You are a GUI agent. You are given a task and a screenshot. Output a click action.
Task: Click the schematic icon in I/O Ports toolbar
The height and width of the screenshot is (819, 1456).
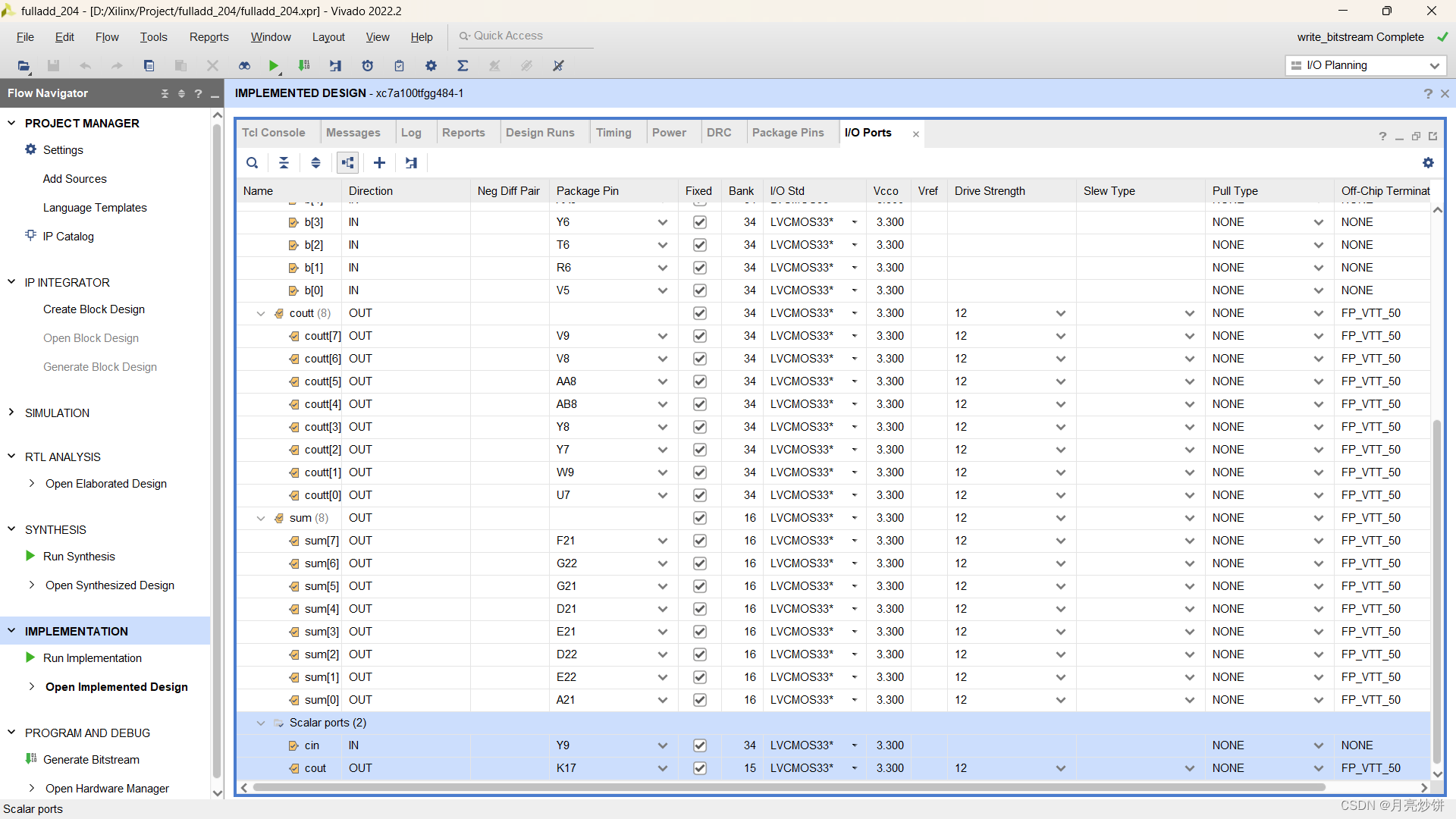pyautogui.click(x=411, y=162)
